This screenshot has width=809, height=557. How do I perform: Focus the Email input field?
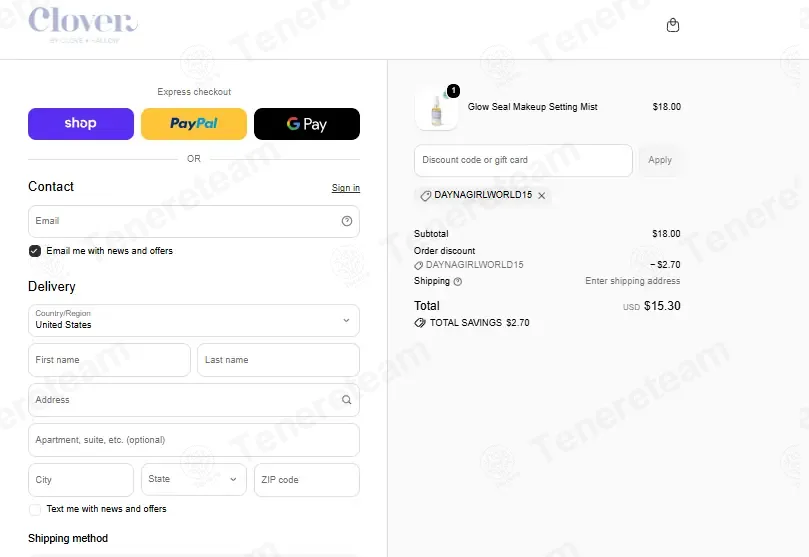[194, 221]
